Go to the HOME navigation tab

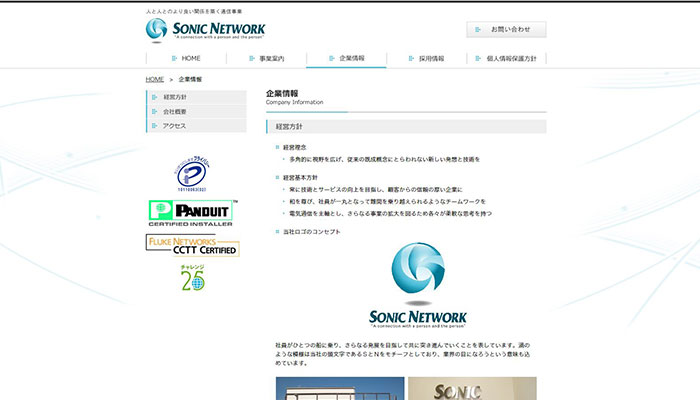pos(186,58)
